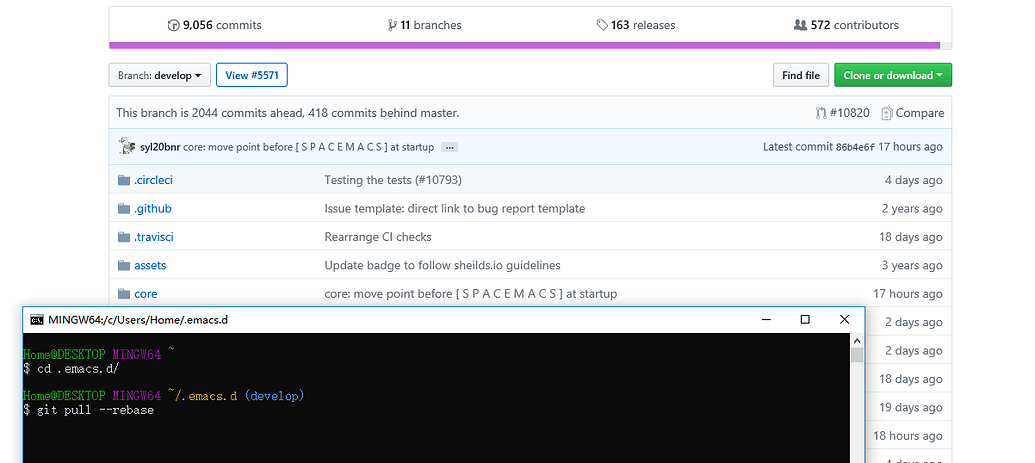Expand the commit message ellipsis button
Viewport: 1035px width, 463px height.
[x=449, y=147]
